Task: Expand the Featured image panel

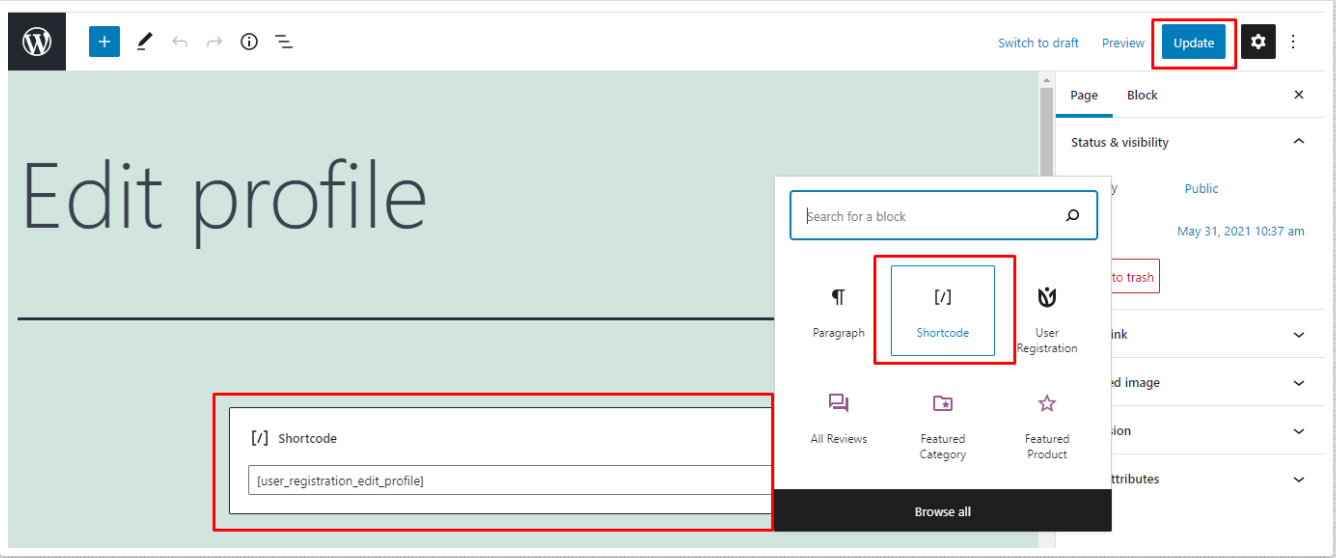Action: 1218,383
